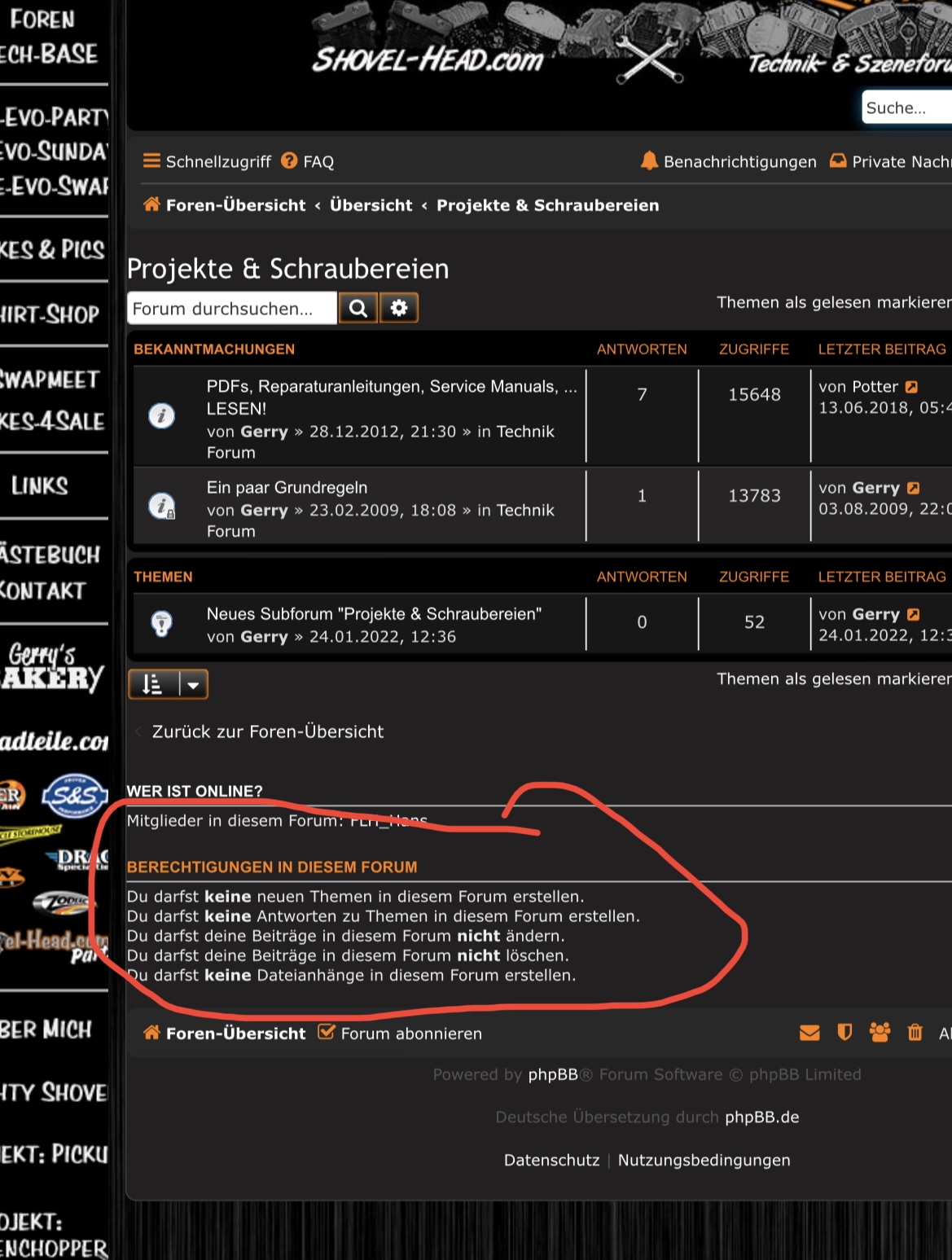Click the envelope contact icon in footer
Viewport: 952px width, 1260px height.
(x=809, y=1033)
